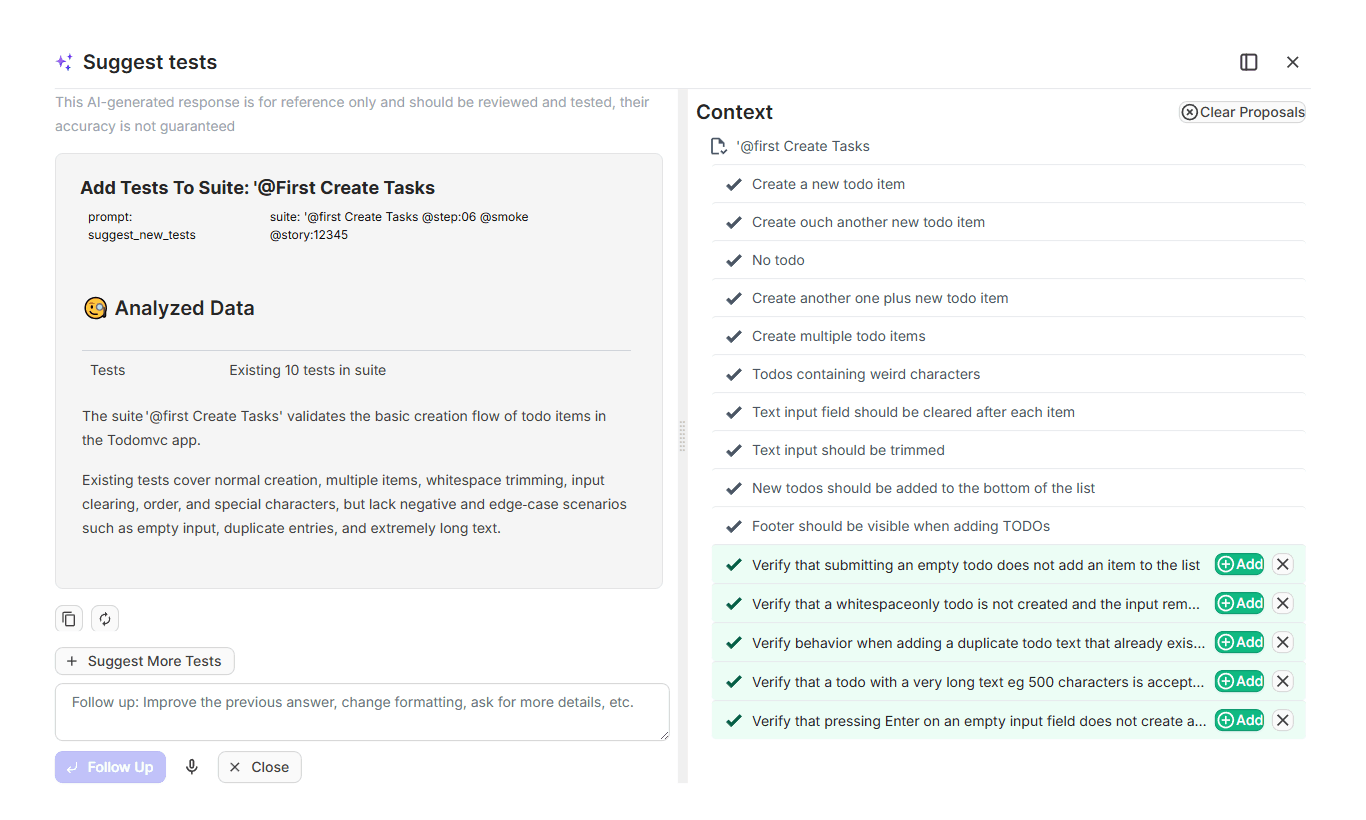Dismiss the 'whitespaceonly todo' proposal
Image resolution: width=1366 pixels, height=820 pixels.
pyautogui.click(x=1283, y=604)
